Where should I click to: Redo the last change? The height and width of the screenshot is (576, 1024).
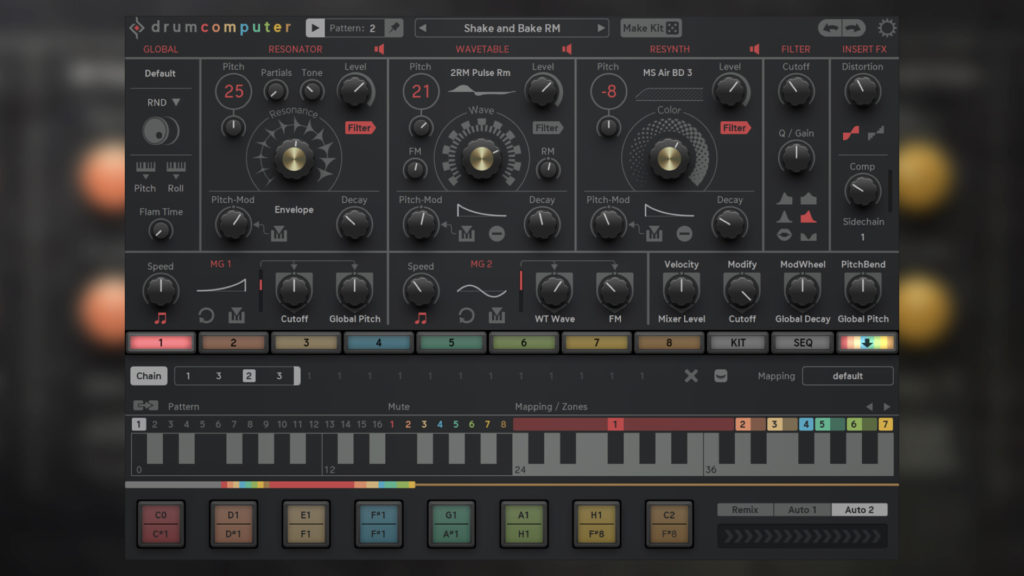pyautogui.click(x=854, y=28)
